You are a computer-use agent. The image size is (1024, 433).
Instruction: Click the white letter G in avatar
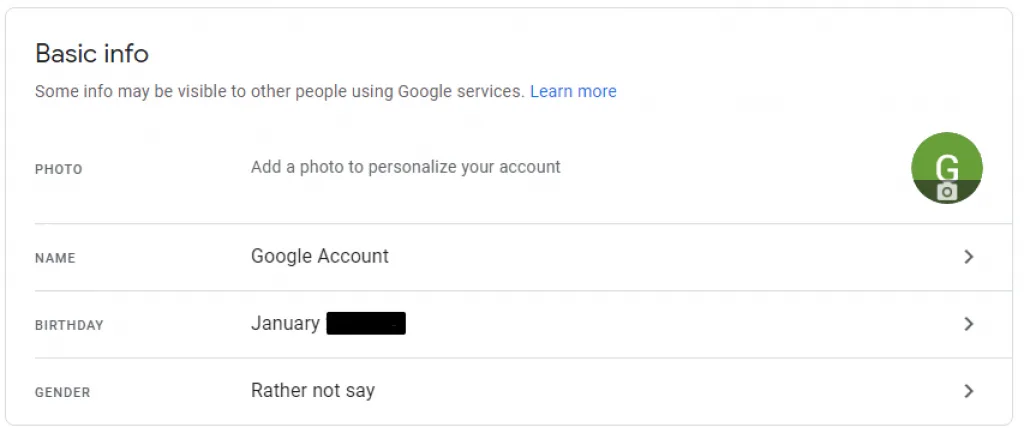(x=947, y=168)
